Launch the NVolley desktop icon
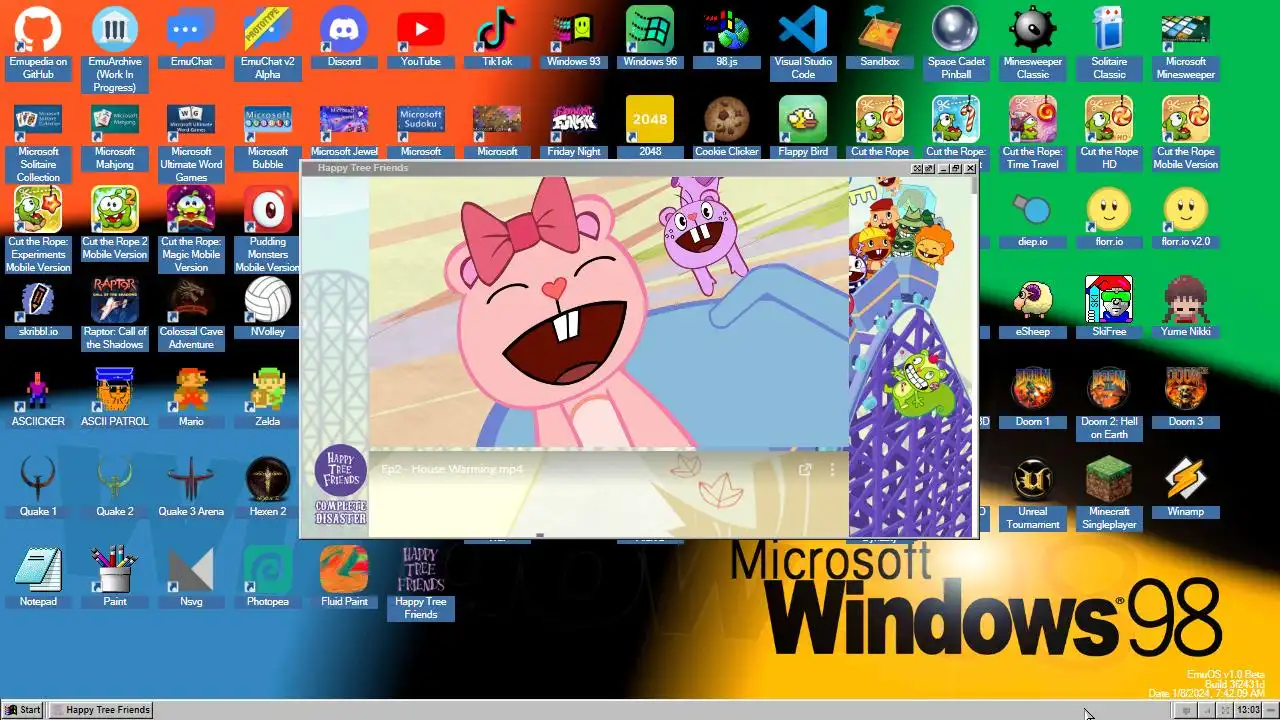 point(268,307)
